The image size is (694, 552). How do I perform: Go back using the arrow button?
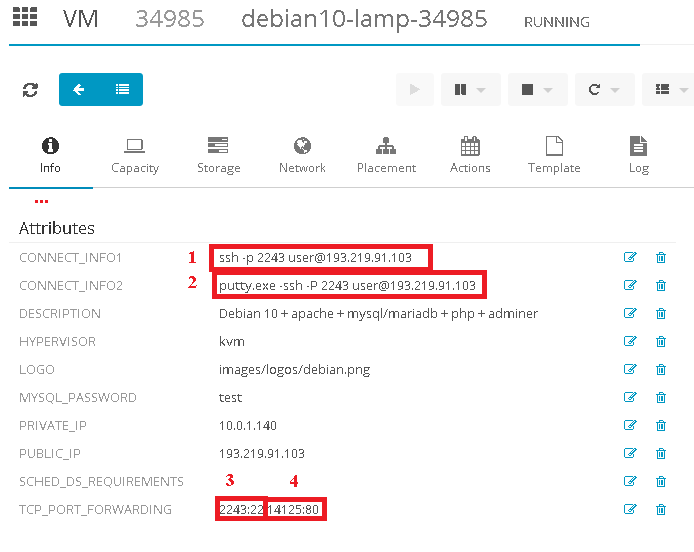pyautogui.click(x=79, y=90)
